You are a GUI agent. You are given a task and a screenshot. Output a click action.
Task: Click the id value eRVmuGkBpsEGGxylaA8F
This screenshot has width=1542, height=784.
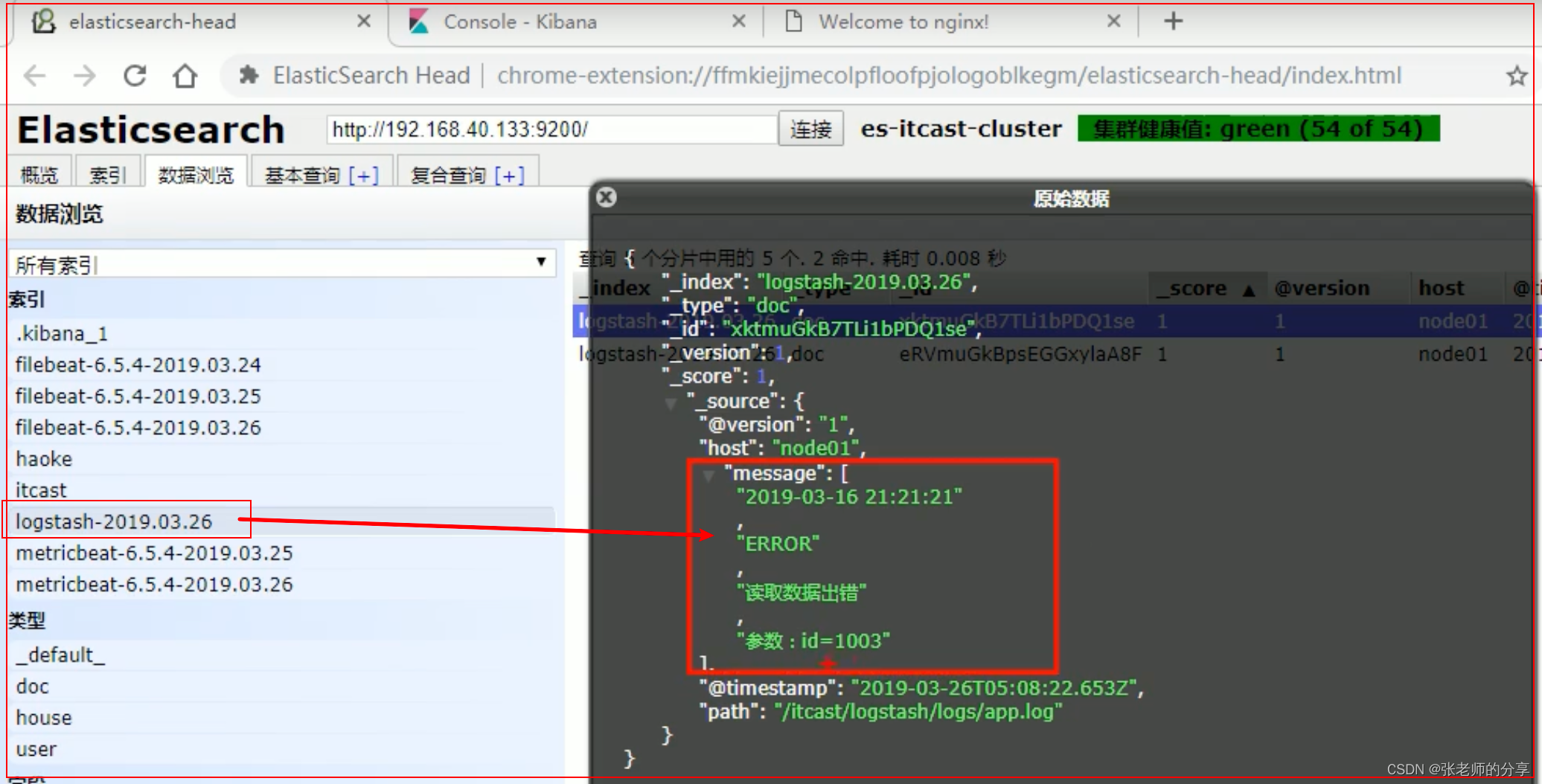coord(1020,353)
